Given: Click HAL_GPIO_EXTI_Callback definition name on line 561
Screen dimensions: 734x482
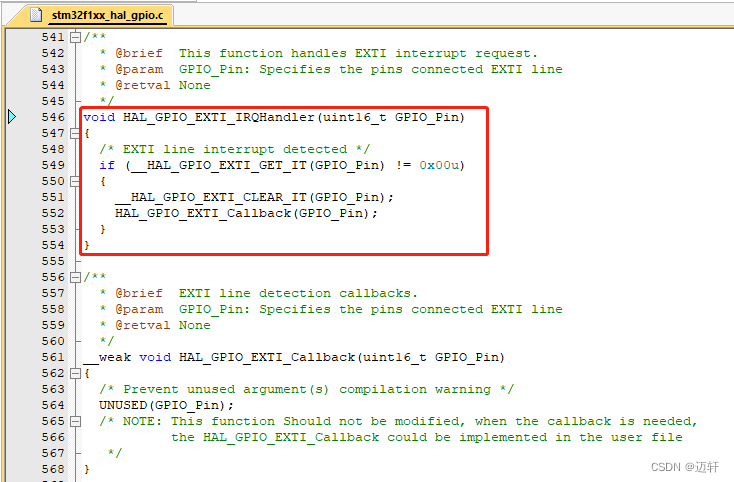Looking at the screenshot, I should [267, 358].
